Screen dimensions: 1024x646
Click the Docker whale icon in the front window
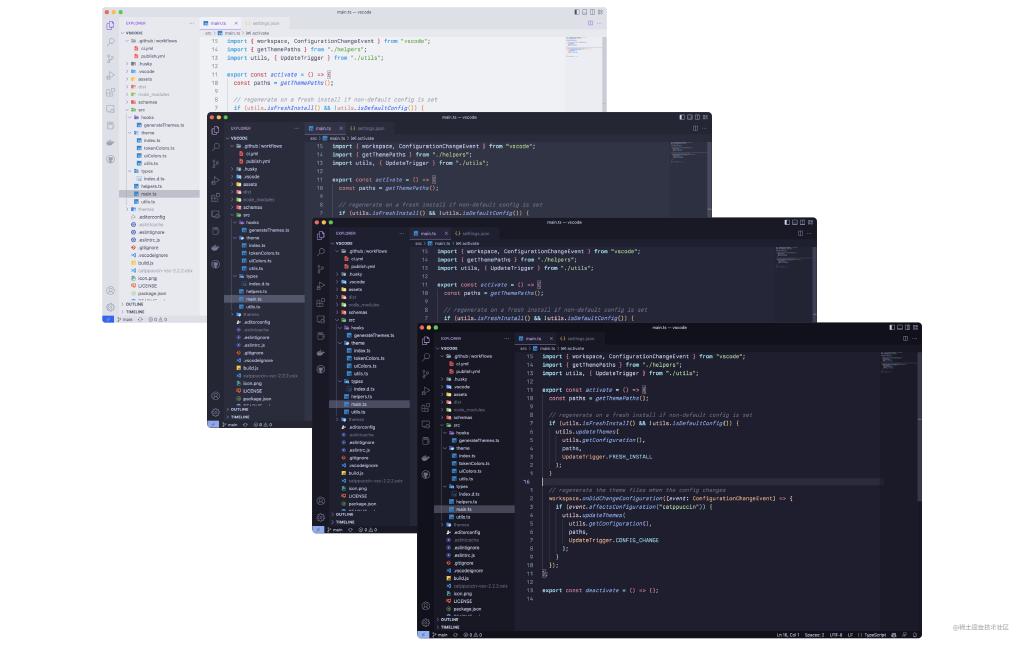(426, 457)
